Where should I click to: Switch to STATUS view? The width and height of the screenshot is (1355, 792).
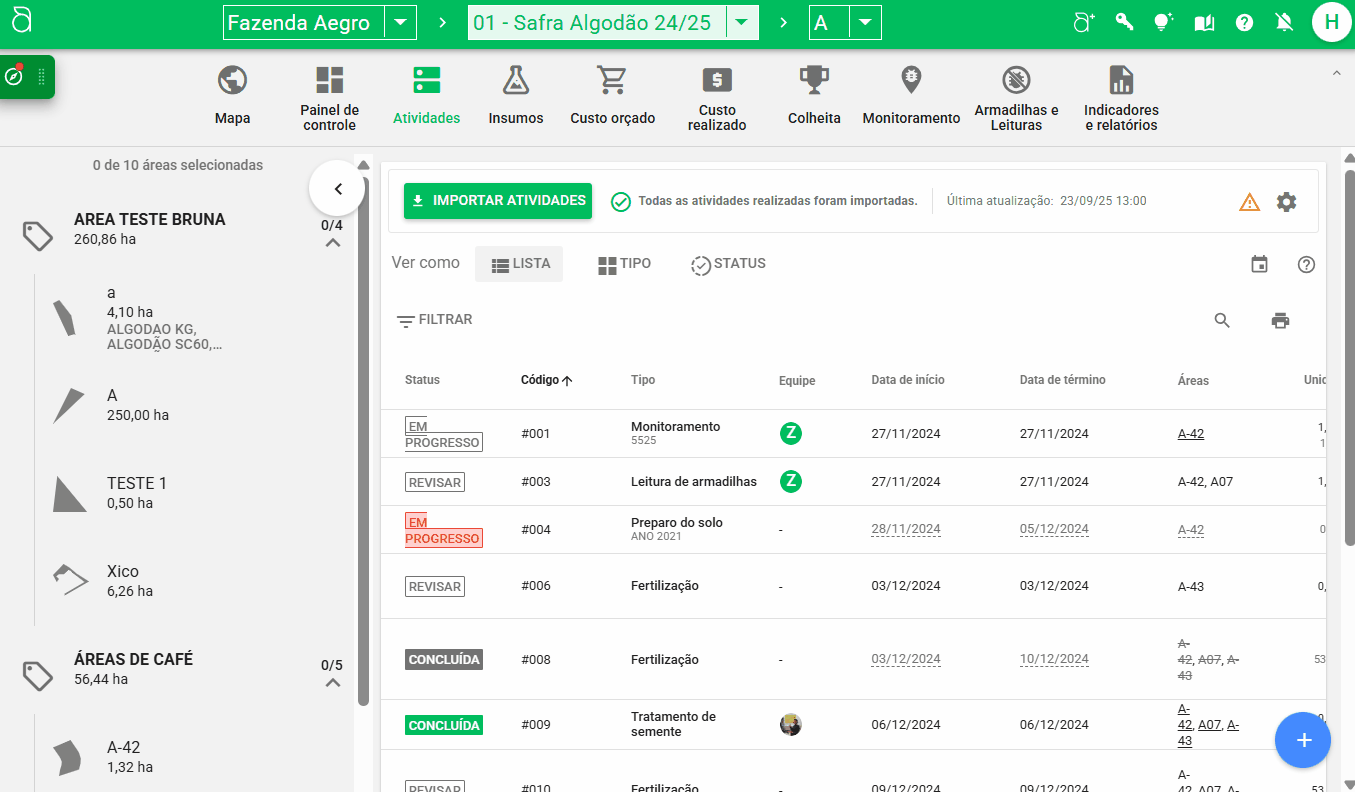[728, 264]
